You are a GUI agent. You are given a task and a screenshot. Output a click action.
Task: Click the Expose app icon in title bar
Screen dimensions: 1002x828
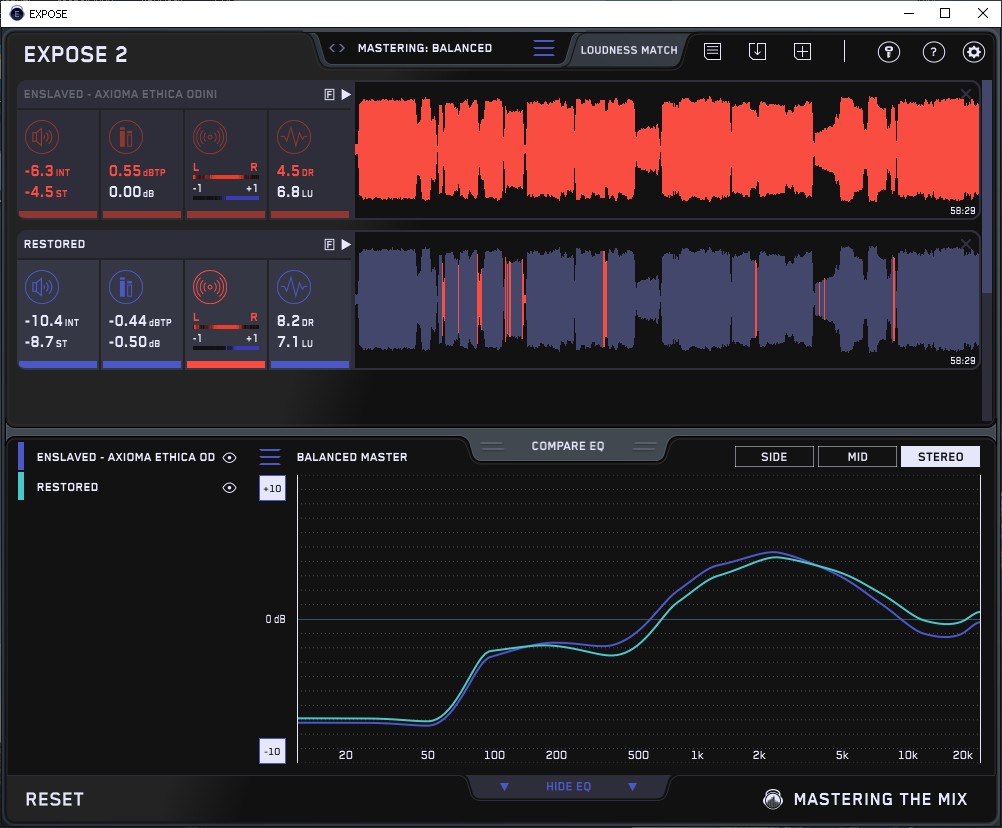17,13
